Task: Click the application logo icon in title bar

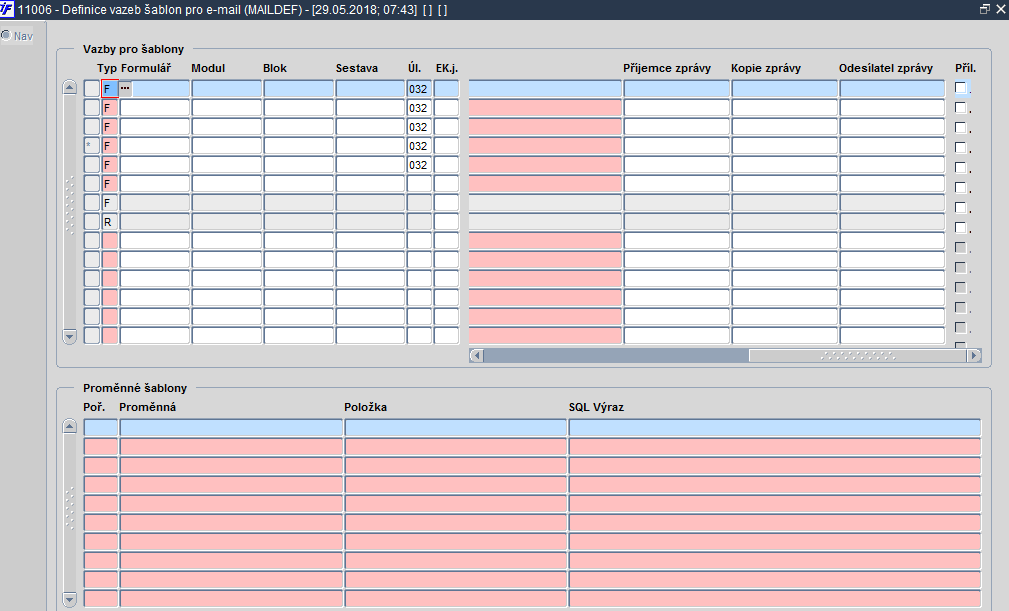Action: click(x=7, y=10)
